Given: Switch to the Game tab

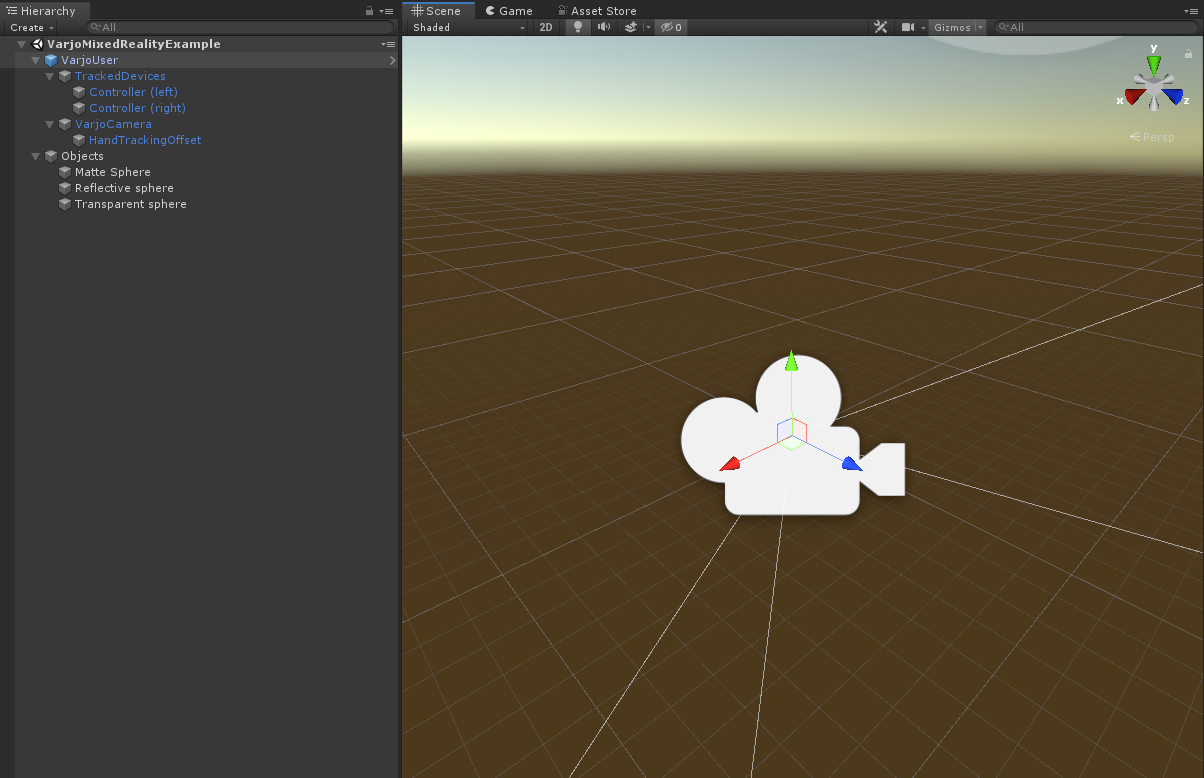Looking at the screenshot, I should (x=508, y=10).
